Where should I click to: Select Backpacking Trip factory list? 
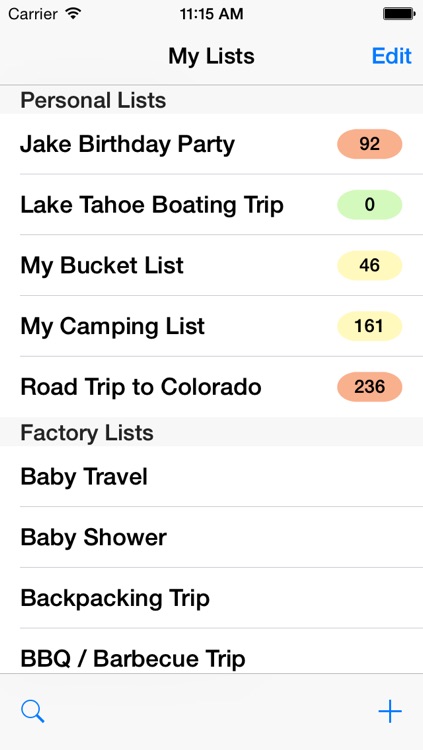(212, 598)
